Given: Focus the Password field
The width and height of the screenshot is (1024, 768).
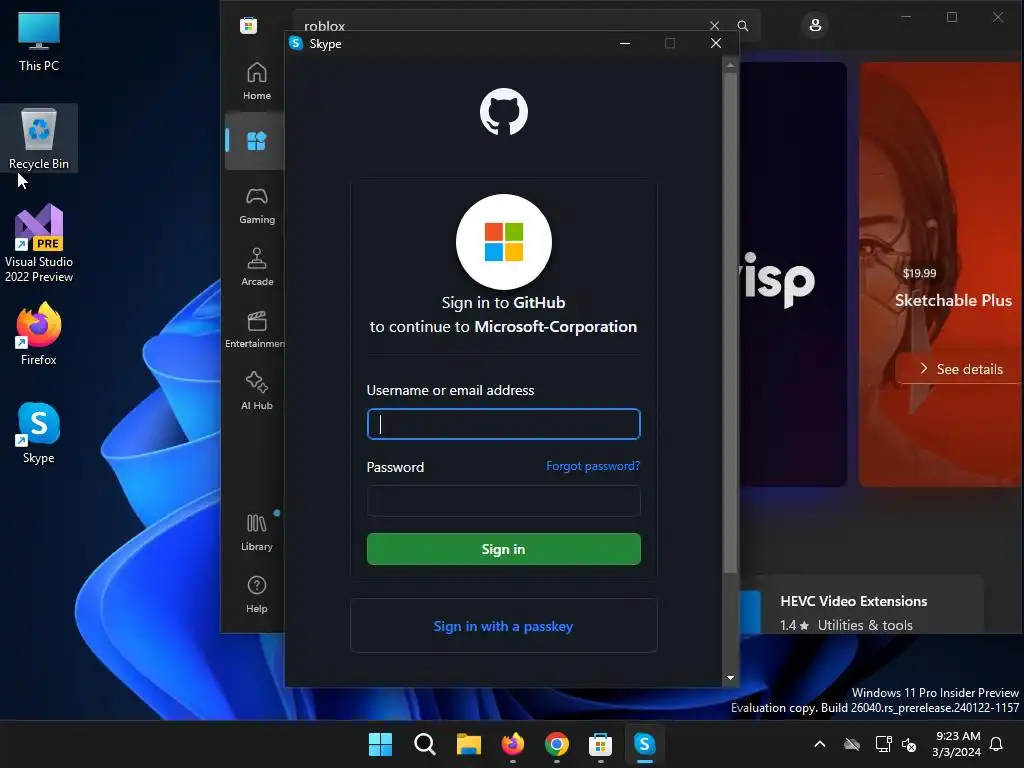Looking at the screenshot, I should pos(504,501).
